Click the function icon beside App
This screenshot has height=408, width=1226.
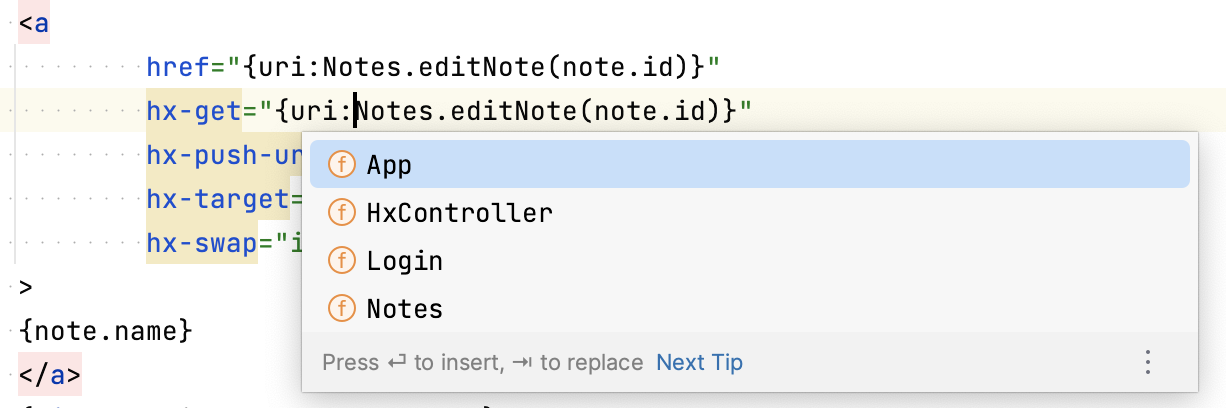[342, 165]
